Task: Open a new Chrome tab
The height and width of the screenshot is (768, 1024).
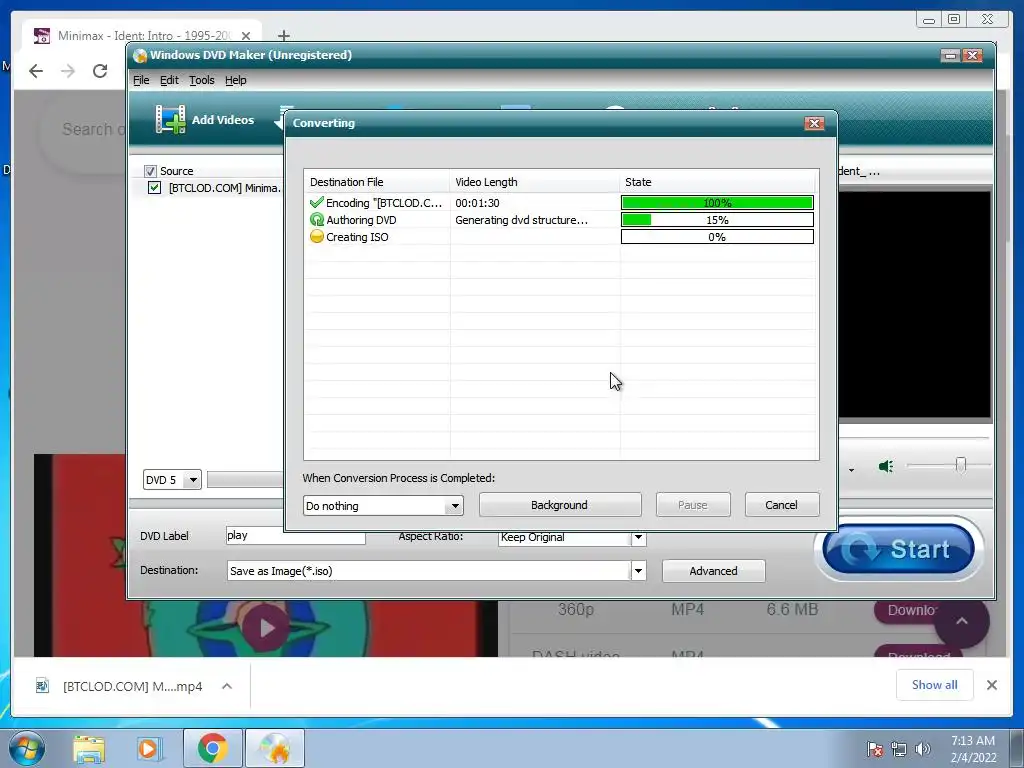Action: pos(283,35)
